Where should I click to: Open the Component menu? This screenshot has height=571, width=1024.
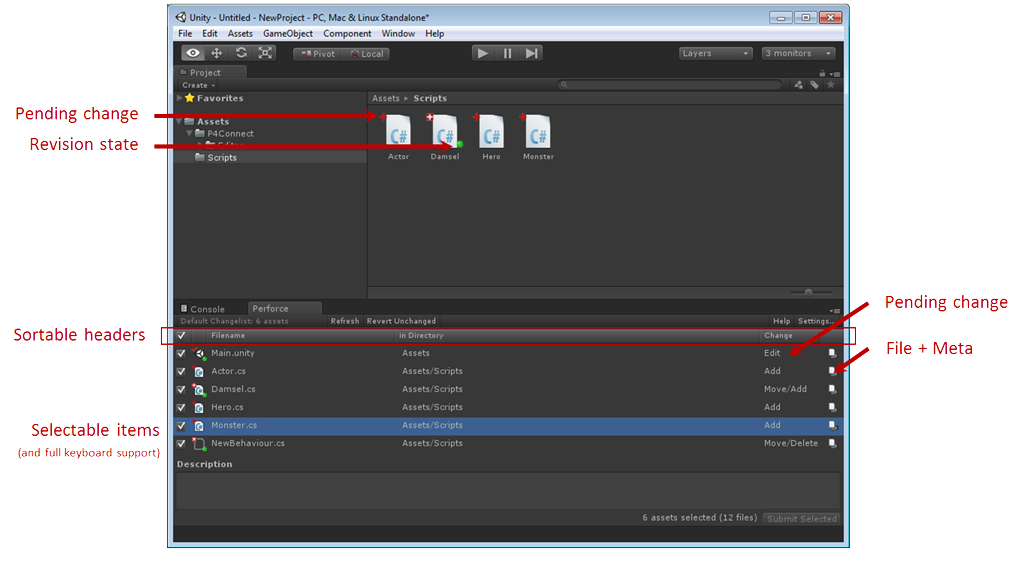click(347, 33)
